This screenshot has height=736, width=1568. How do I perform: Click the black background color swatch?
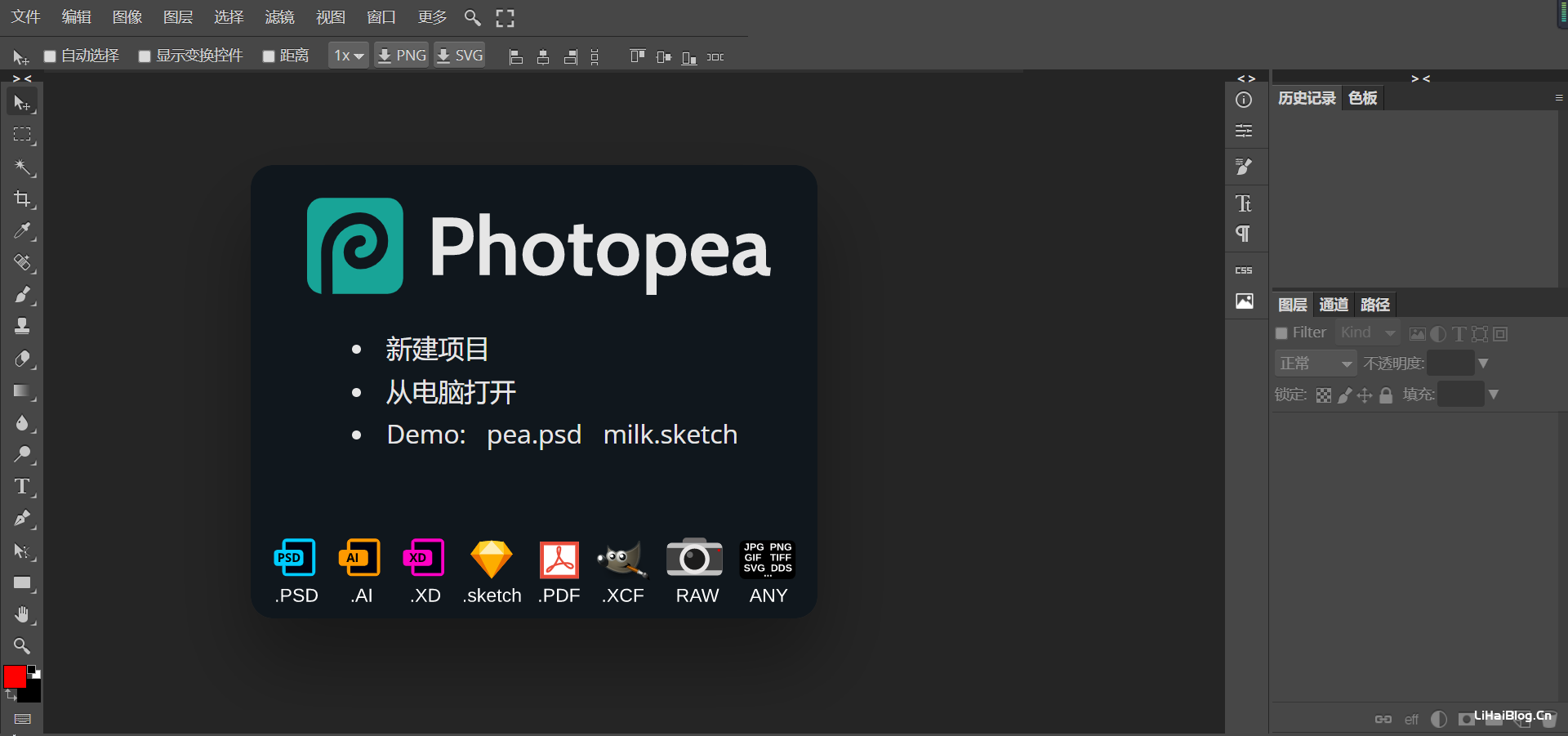click(32, 693)
